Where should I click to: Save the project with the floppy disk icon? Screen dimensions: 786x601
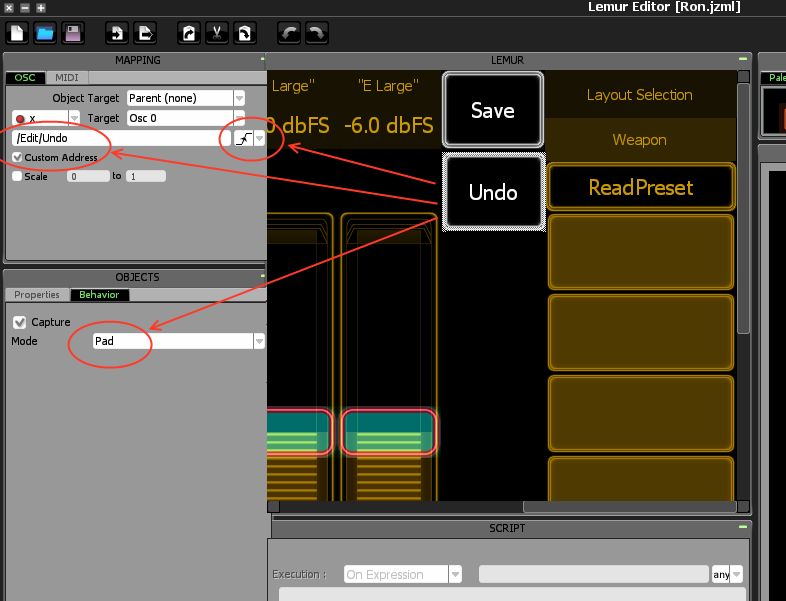(73, 34)
